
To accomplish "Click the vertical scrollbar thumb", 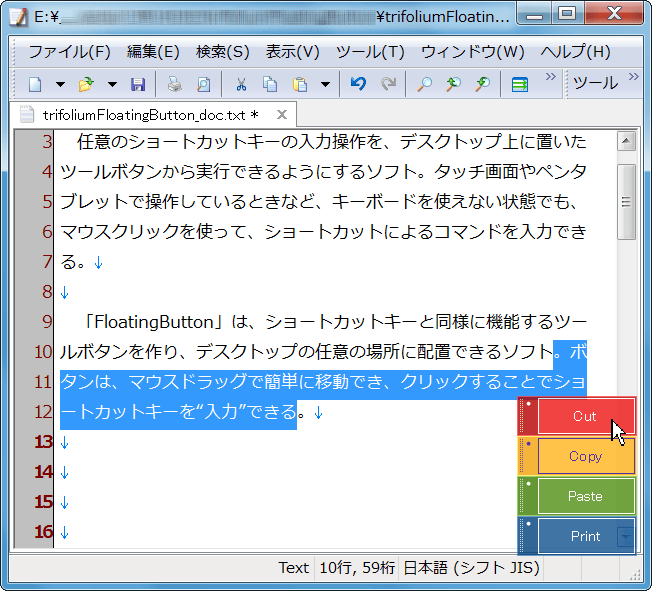I will click(626, 202).
